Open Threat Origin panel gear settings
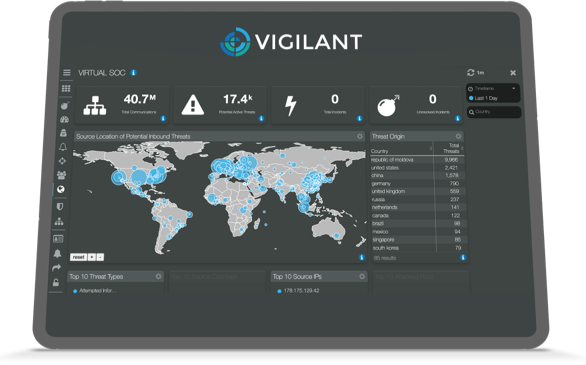 click(458, 136)
